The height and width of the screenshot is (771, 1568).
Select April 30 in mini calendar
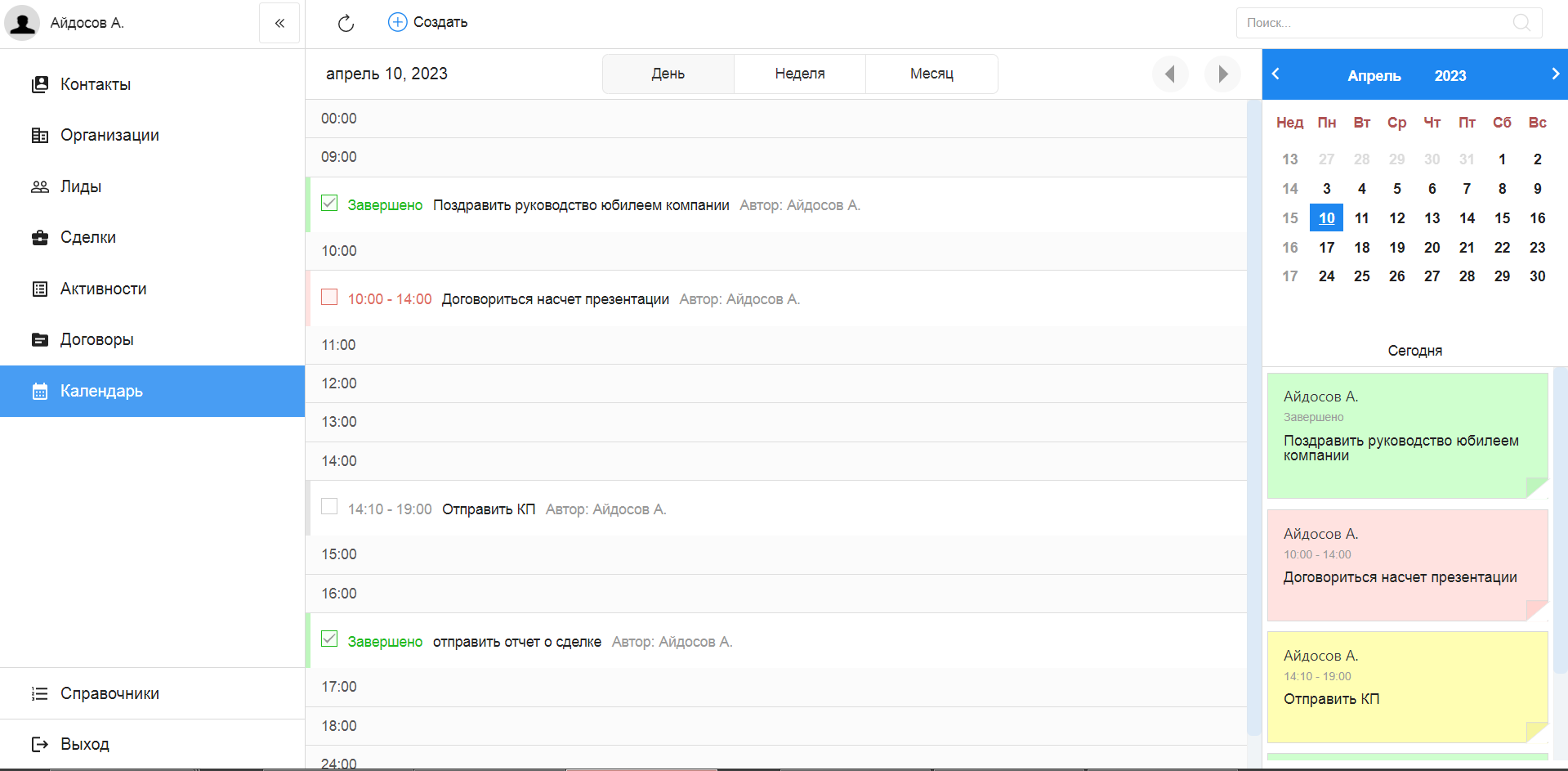(x=1537, y=276)
